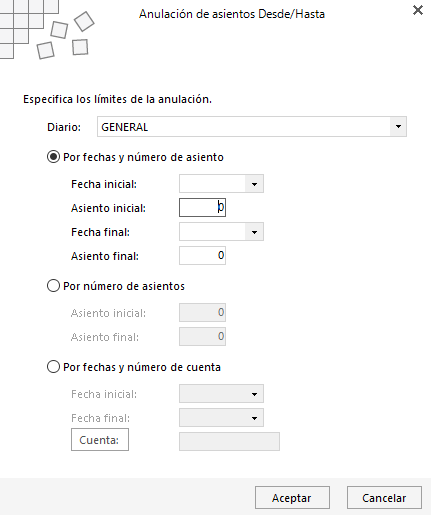Expand the first Fecha inicial date picker
The height and width of the screenshot is (515, 431).
point(254,184)
